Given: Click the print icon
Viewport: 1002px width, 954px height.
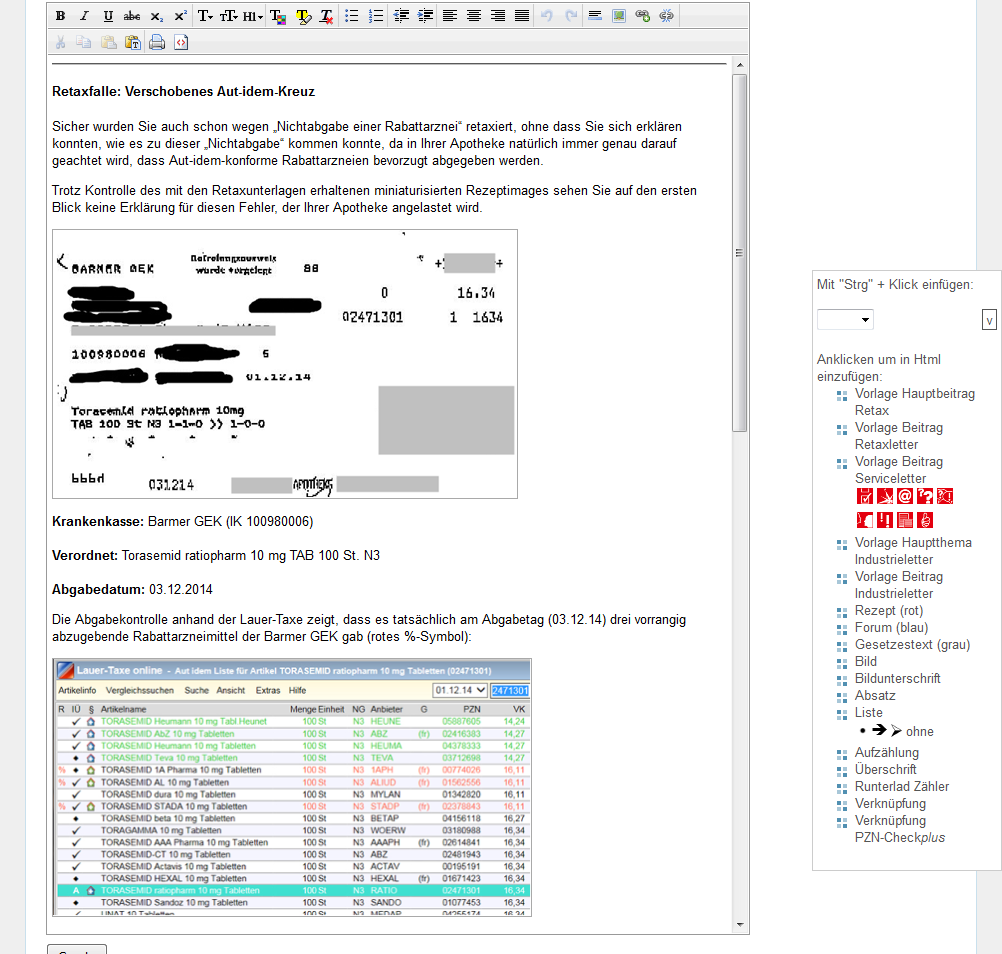Looking at the screenshot, I should click(x=157, y=42).
